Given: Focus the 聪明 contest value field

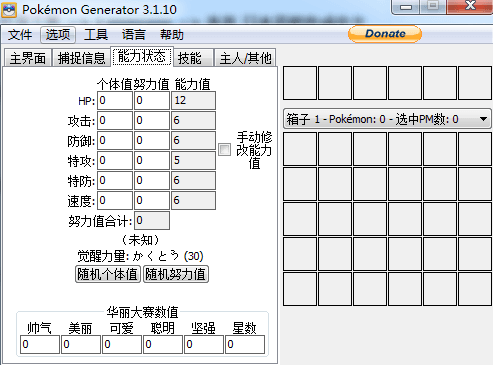Looking at the screenshot, I should point(163,344).
